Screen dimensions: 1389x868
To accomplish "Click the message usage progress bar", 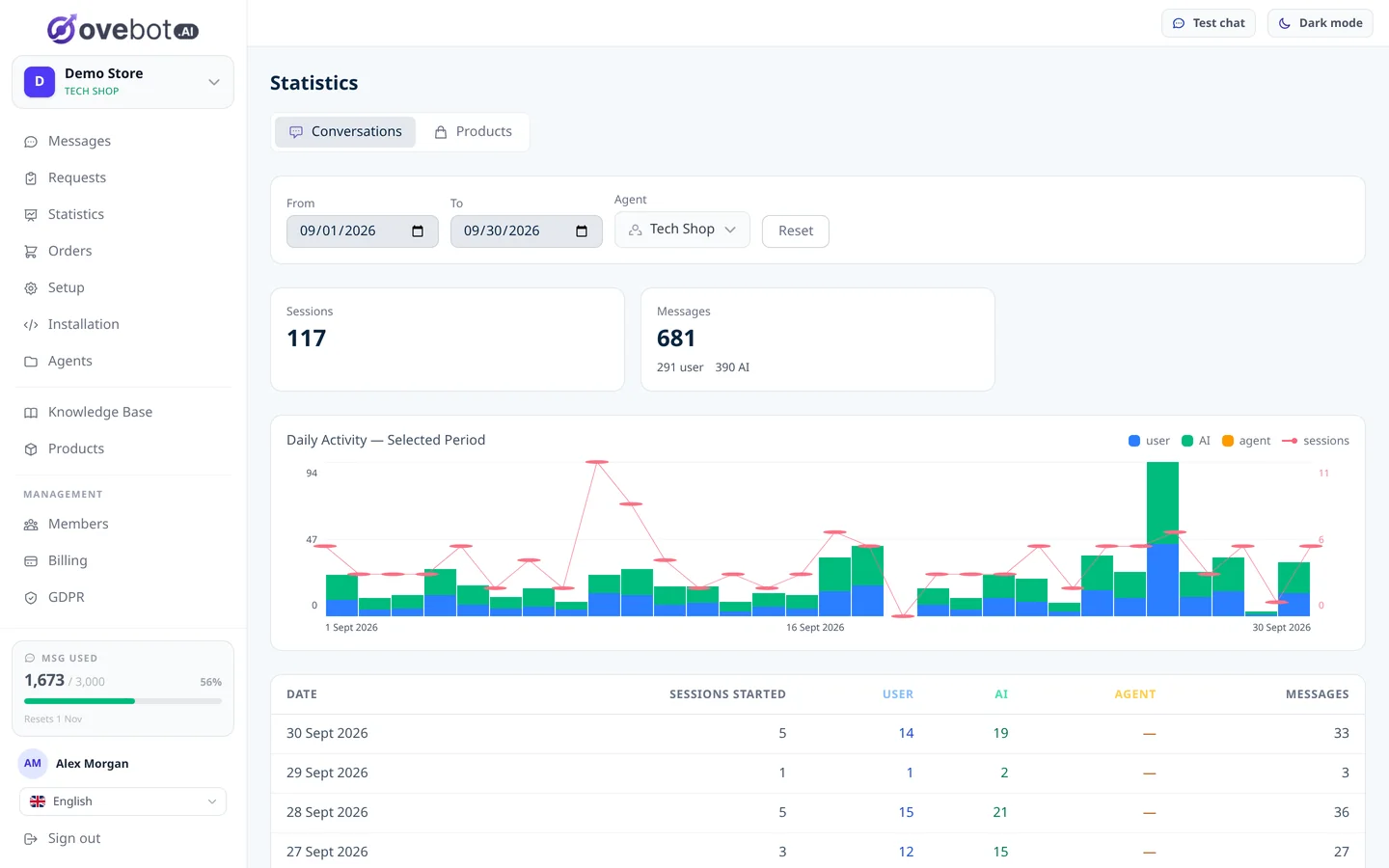I will point(123,701).
